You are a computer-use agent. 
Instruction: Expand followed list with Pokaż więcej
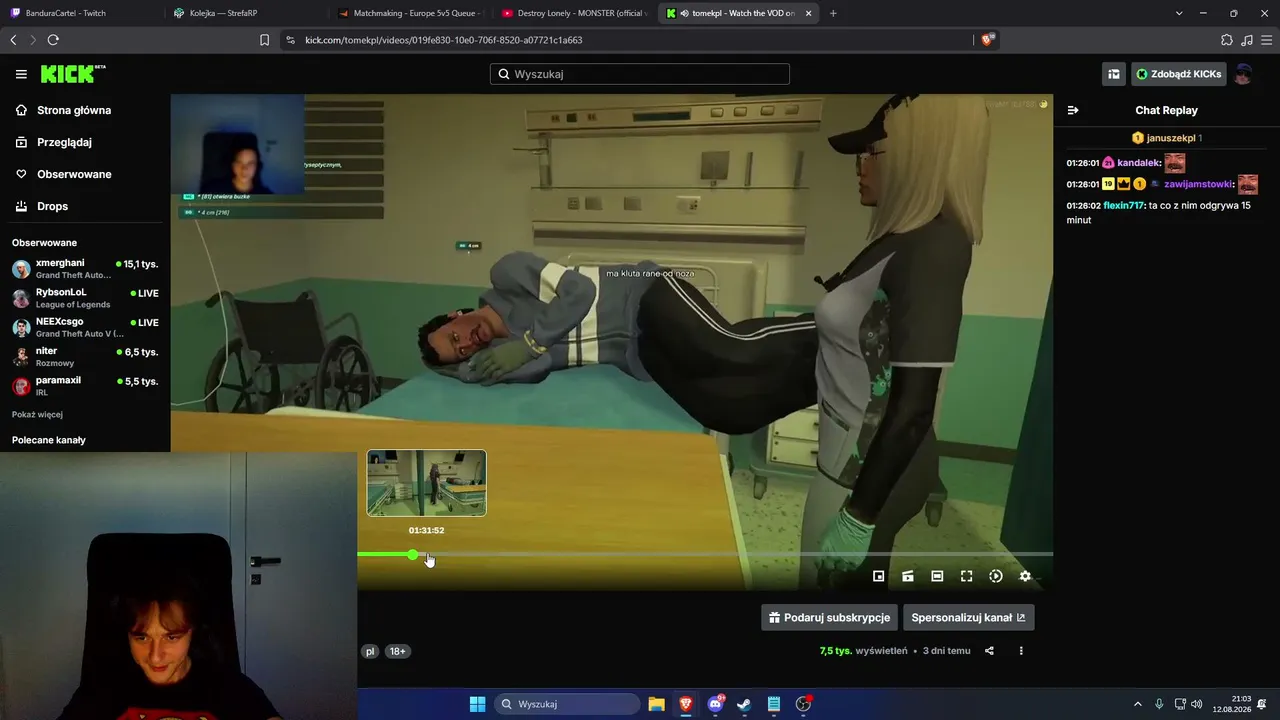click(37, 414)
